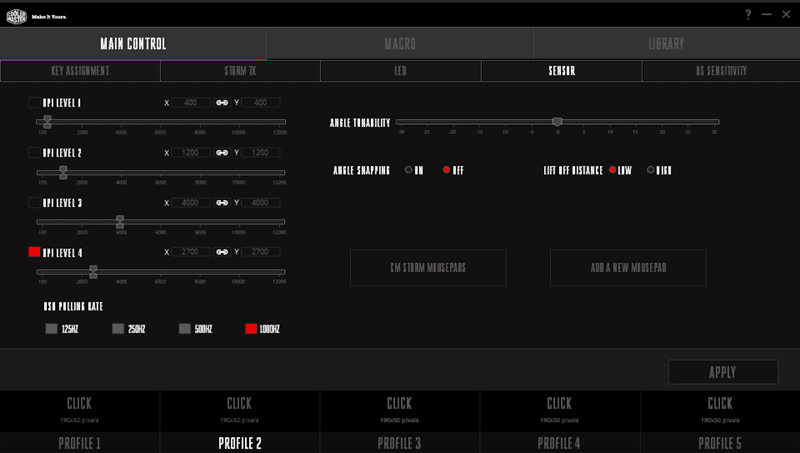The width and height of the screenshot is (800, 453).
Task: Enable the DPI Level 1 checkbox
Action: coord(34,102)
